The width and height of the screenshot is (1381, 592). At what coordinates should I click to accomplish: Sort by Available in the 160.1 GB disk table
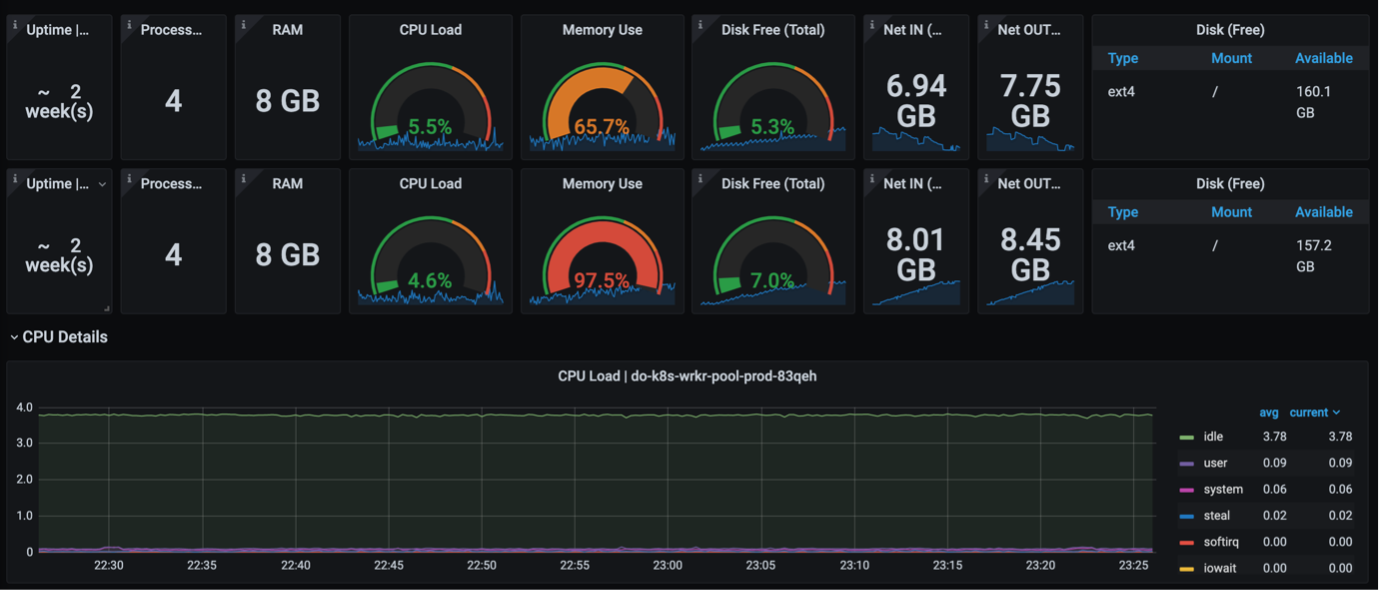point(1324,58)
